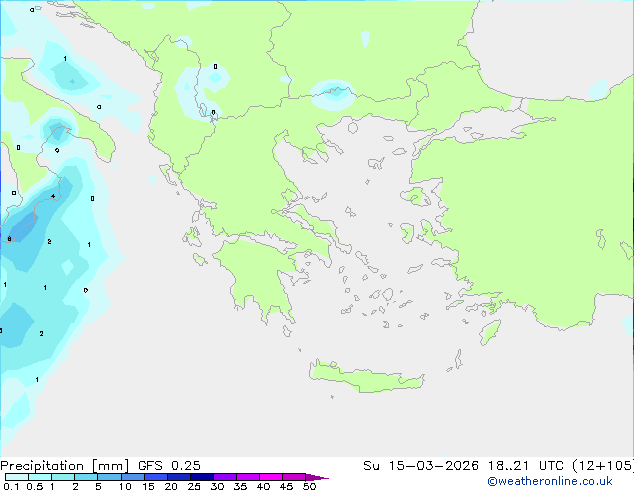Choose the 10–15 mm legend color box
The image size is (634, 490).
pyautogui.click(x=132, y=477)
